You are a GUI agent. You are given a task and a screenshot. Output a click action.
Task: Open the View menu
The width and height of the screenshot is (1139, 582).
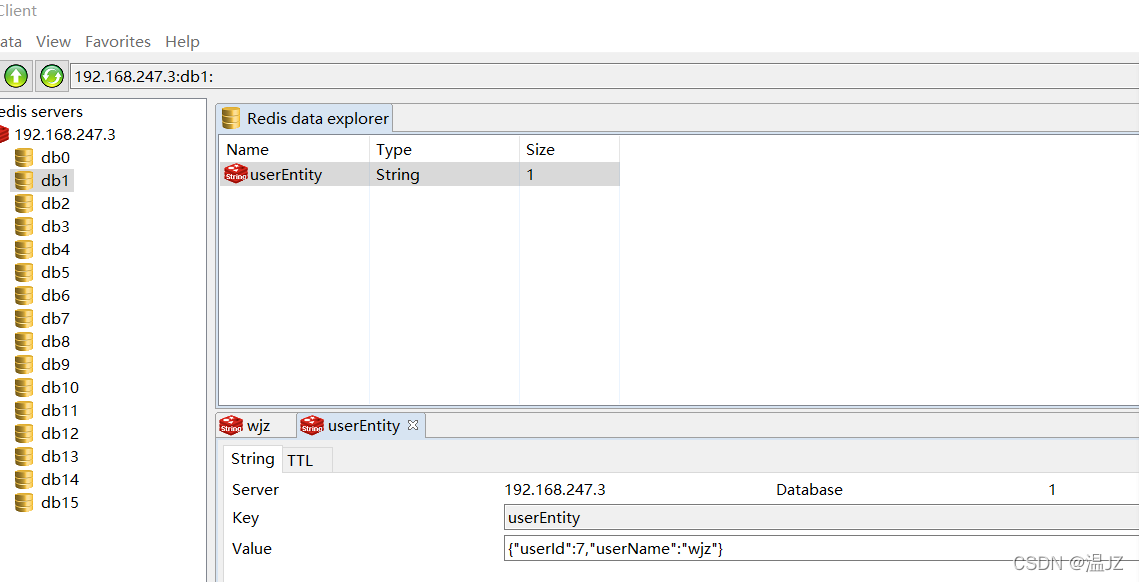pyautogui.click(x=54, y=41)
